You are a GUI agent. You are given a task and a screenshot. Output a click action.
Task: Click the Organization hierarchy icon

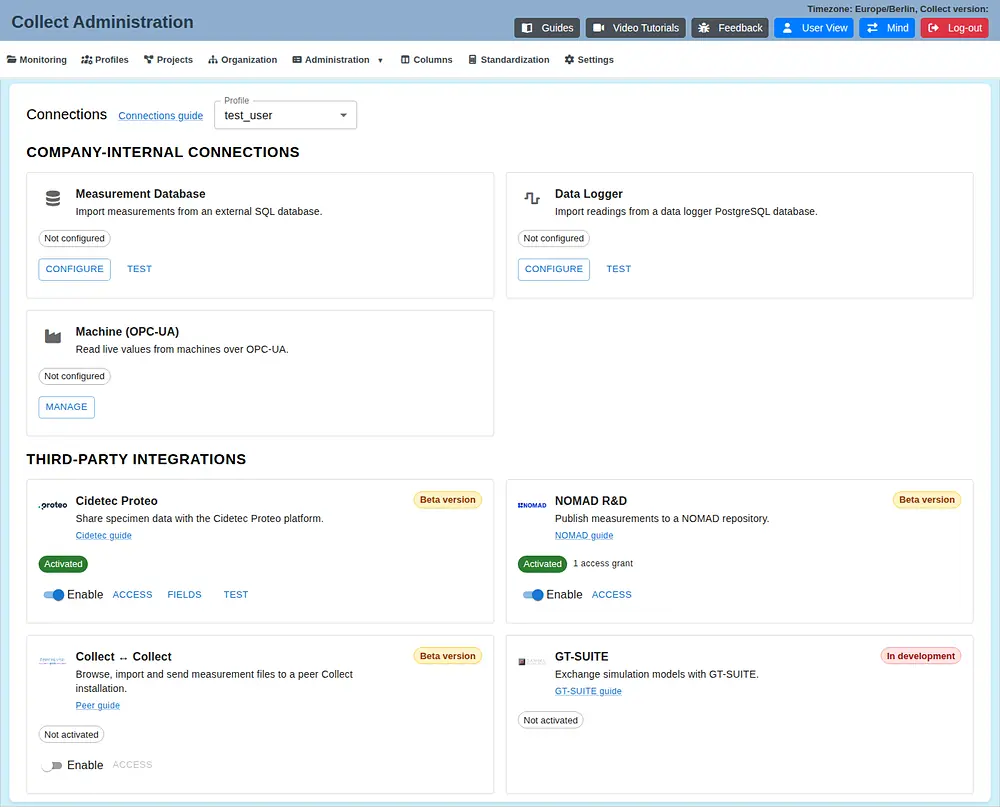coord(213,59)
